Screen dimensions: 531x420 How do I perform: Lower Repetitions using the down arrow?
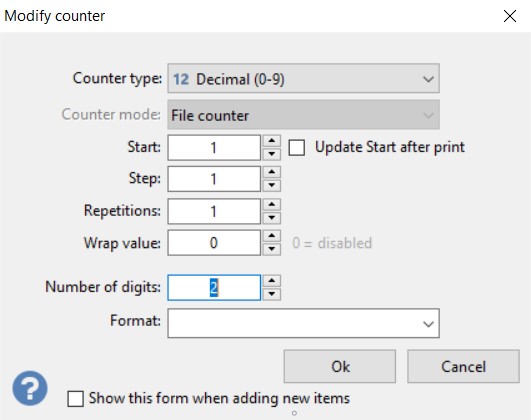272,218
